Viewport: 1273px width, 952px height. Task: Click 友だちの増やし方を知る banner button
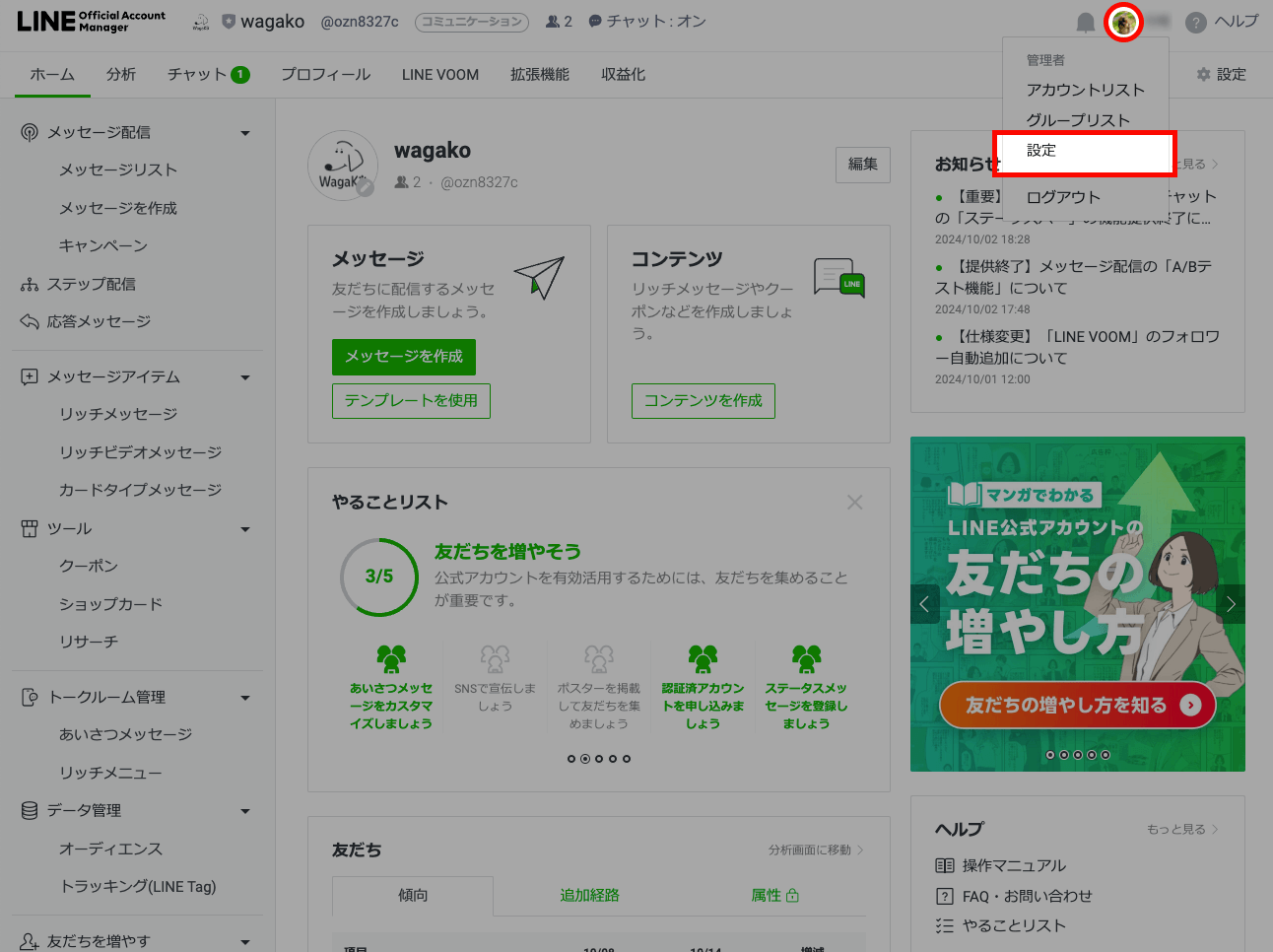[1078, 705]
